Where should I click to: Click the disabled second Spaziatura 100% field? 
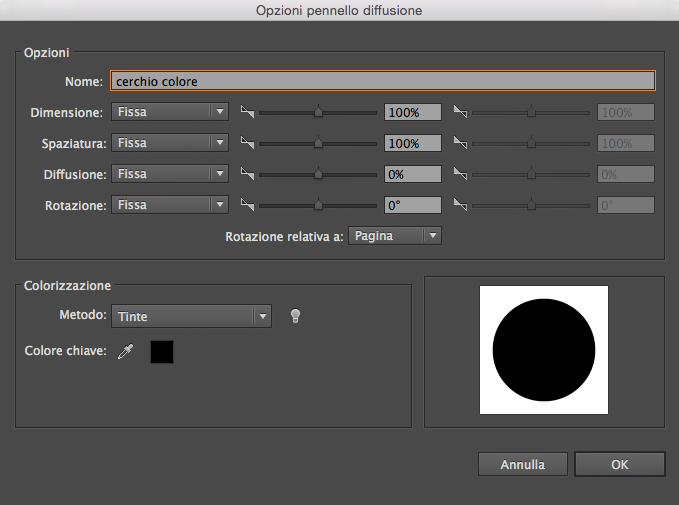(626, 143)
